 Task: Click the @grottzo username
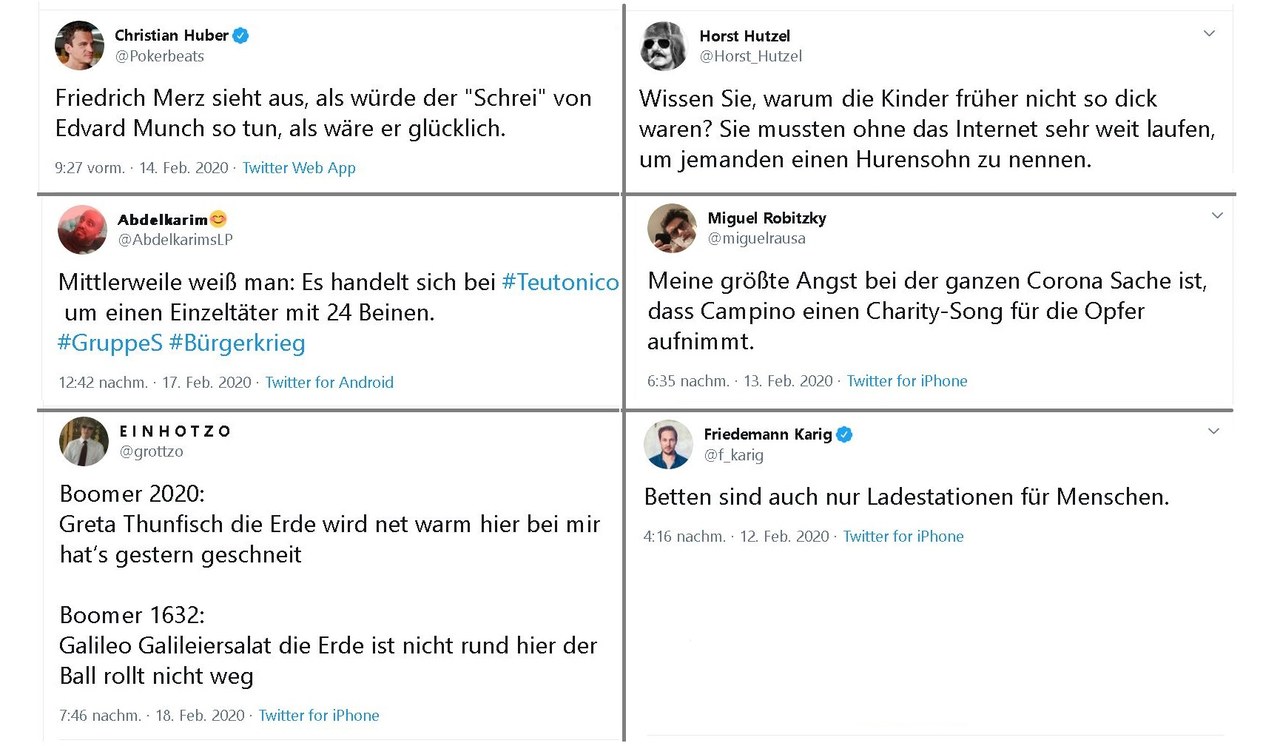click(x=152, y=451)
